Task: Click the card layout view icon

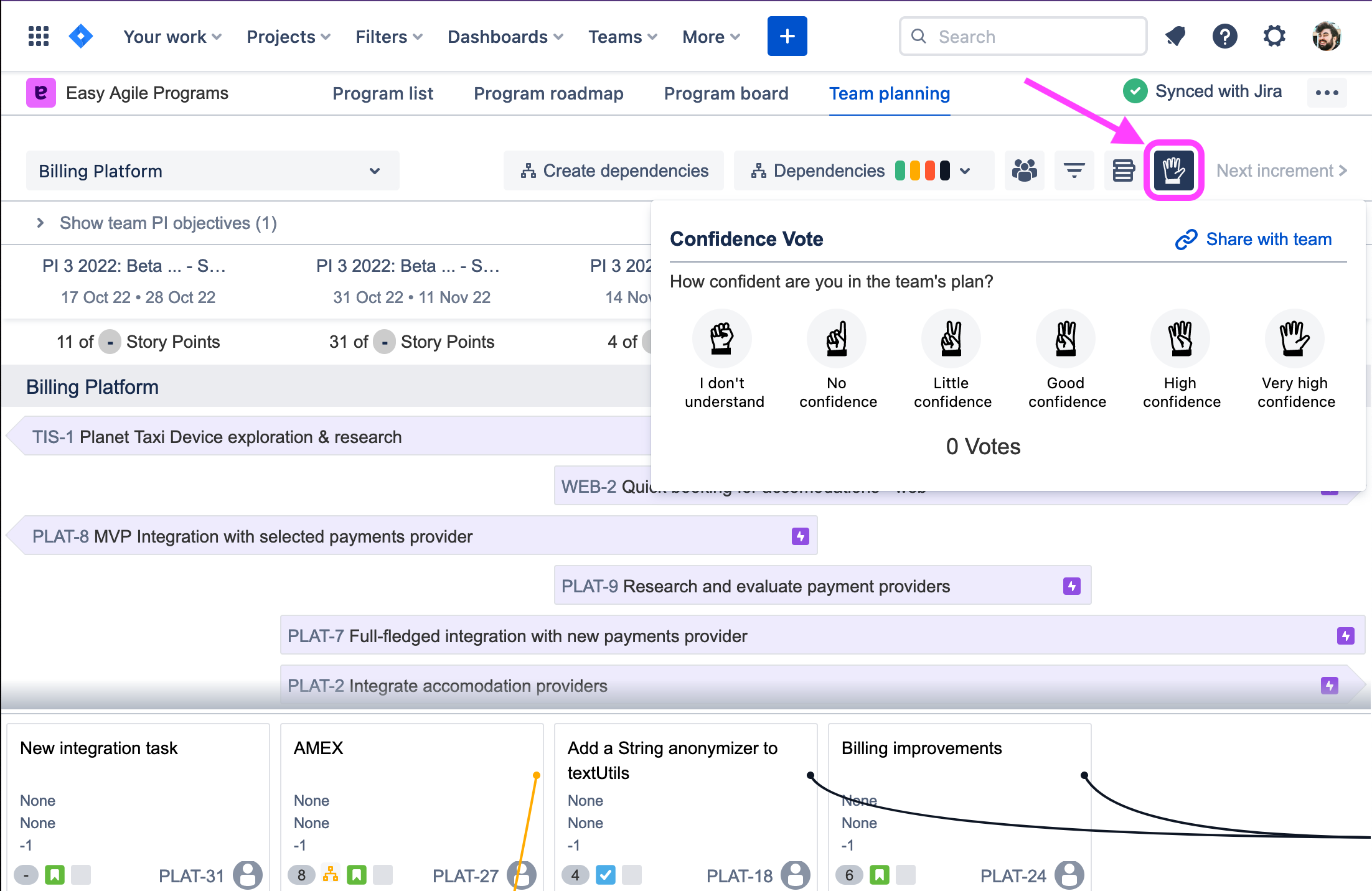Action: click(x=1123, y=170)
